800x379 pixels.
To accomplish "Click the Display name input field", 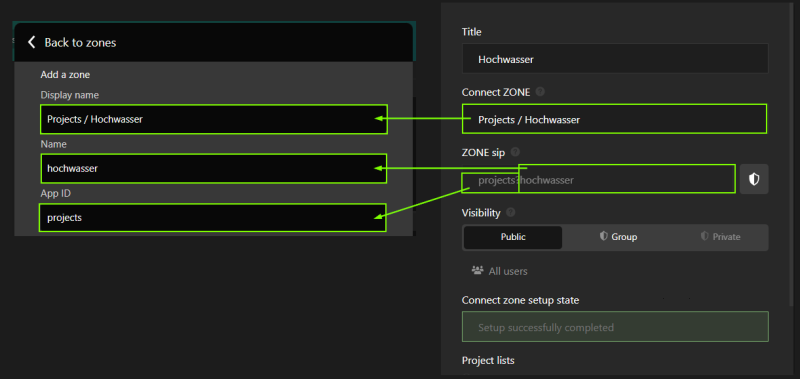I will [x=214, y=119].
